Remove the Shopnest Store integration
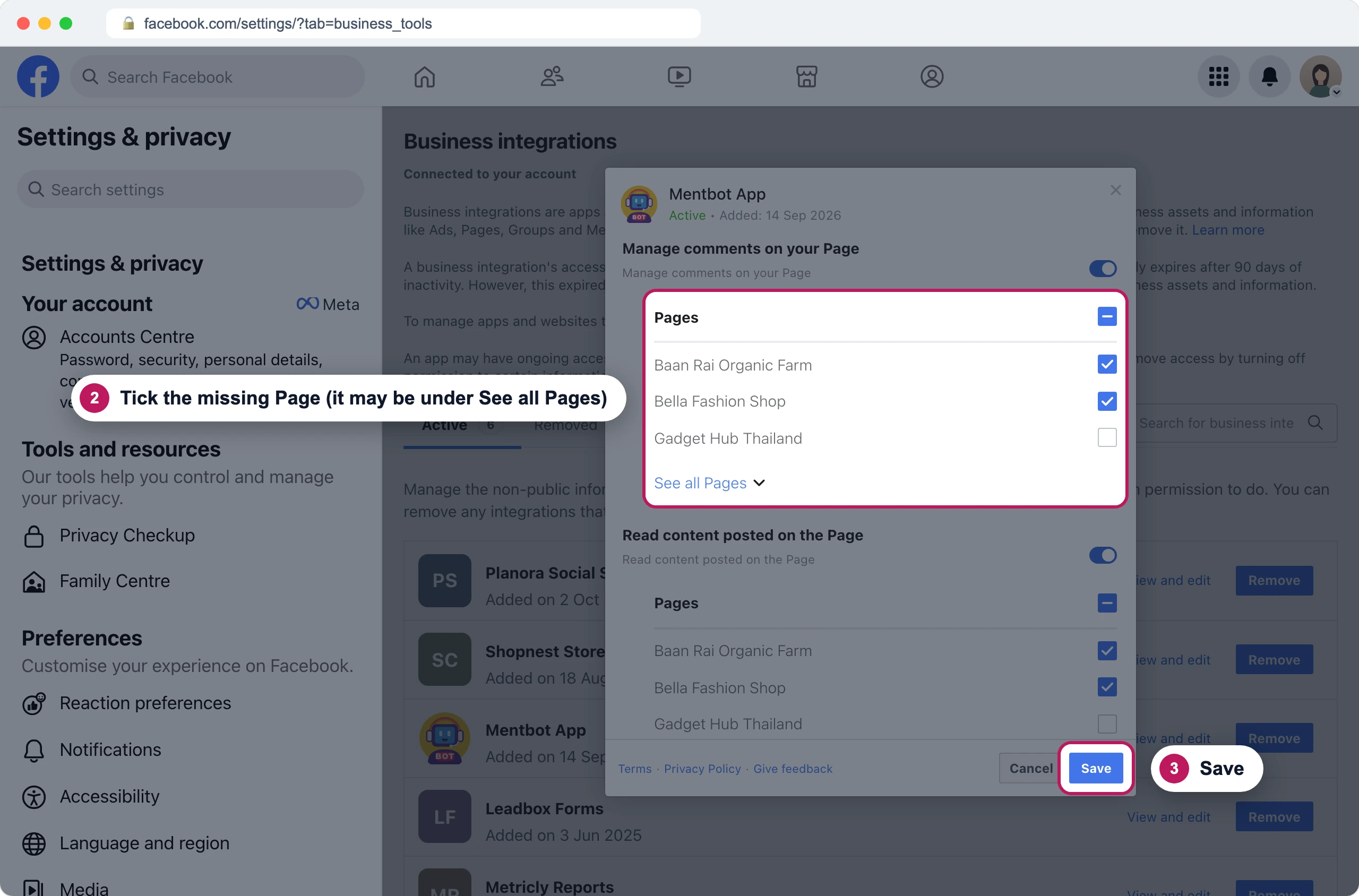Screen dimensions: 1359x896 [1274, 659]
